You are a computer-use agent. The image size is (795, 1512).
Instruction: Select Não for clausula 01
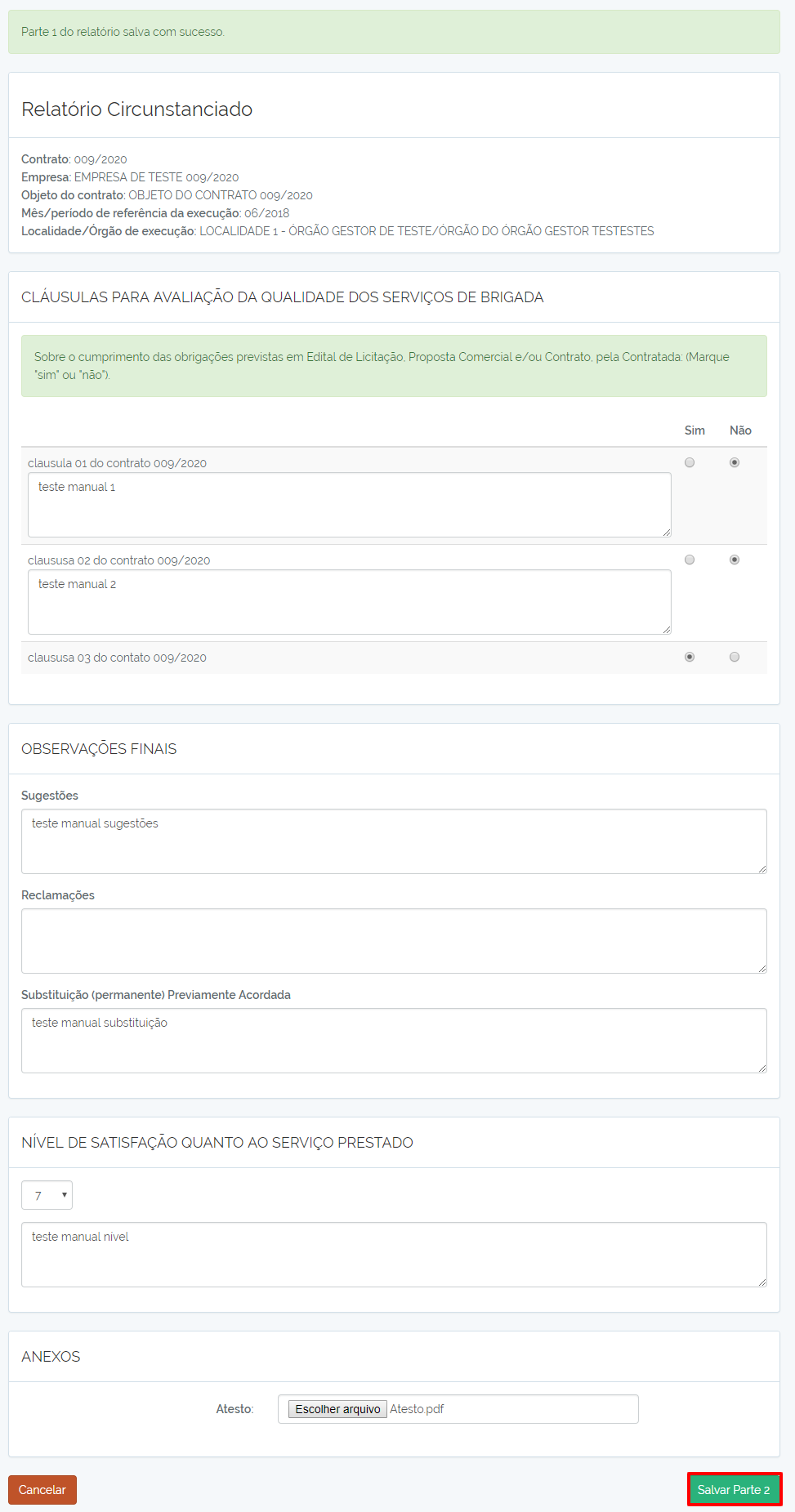(x=735, y=462)
